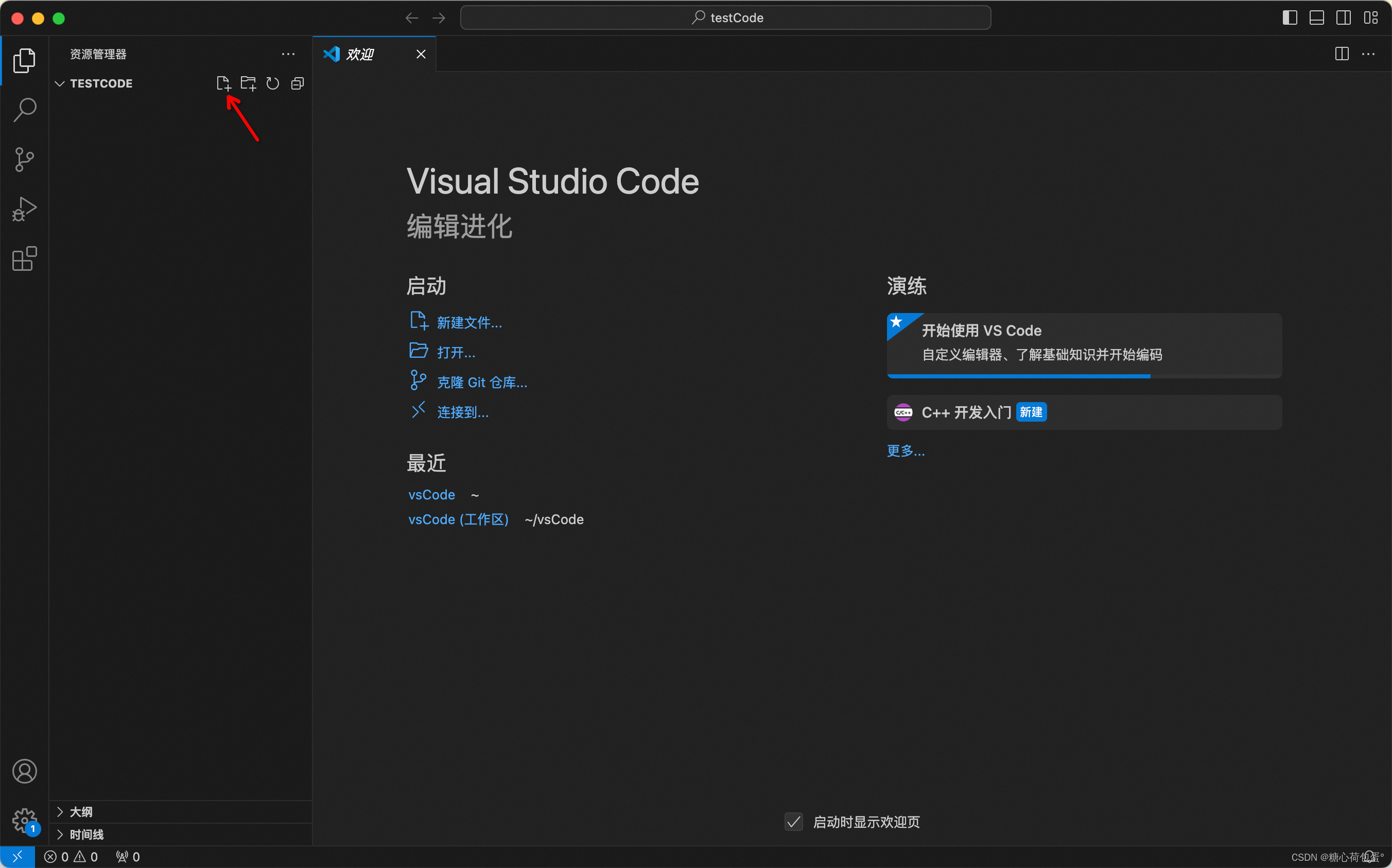The width and height of the screenshot is (1392, 868).
Task: Select the 欢迎 welcome tab
Action: coord(360,55)
